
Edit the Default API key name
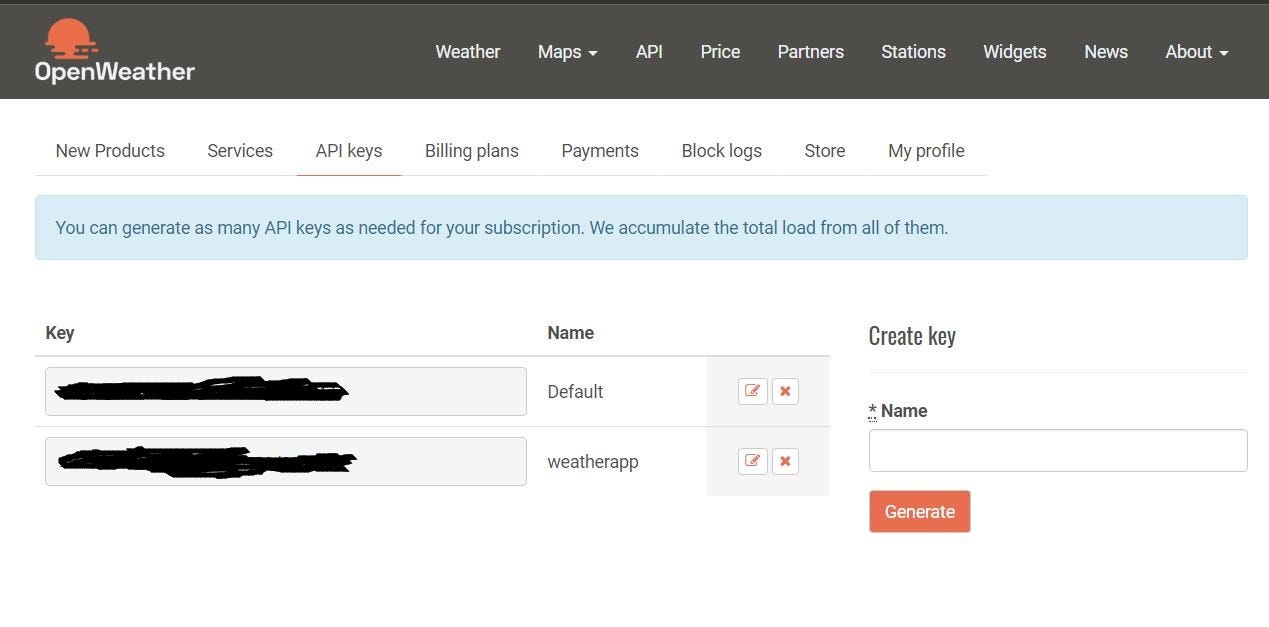tap(752, 391)
